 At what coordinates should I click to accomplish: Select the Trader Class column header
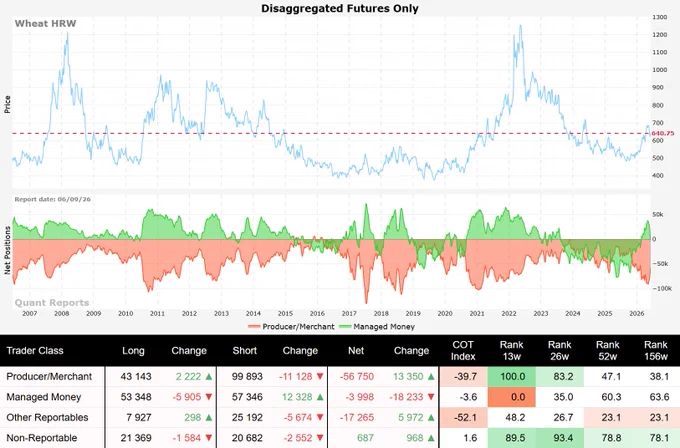[x=35, y=350]
